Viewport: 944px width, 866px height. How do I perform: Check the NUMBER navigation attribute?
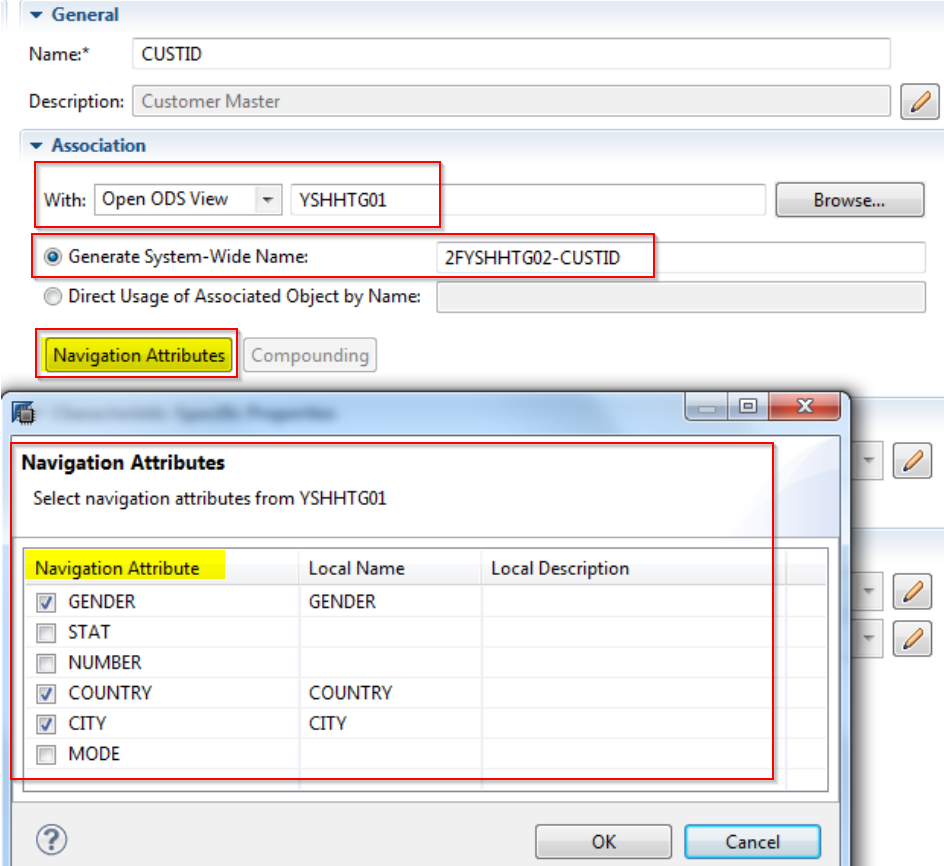click(46, 663)
